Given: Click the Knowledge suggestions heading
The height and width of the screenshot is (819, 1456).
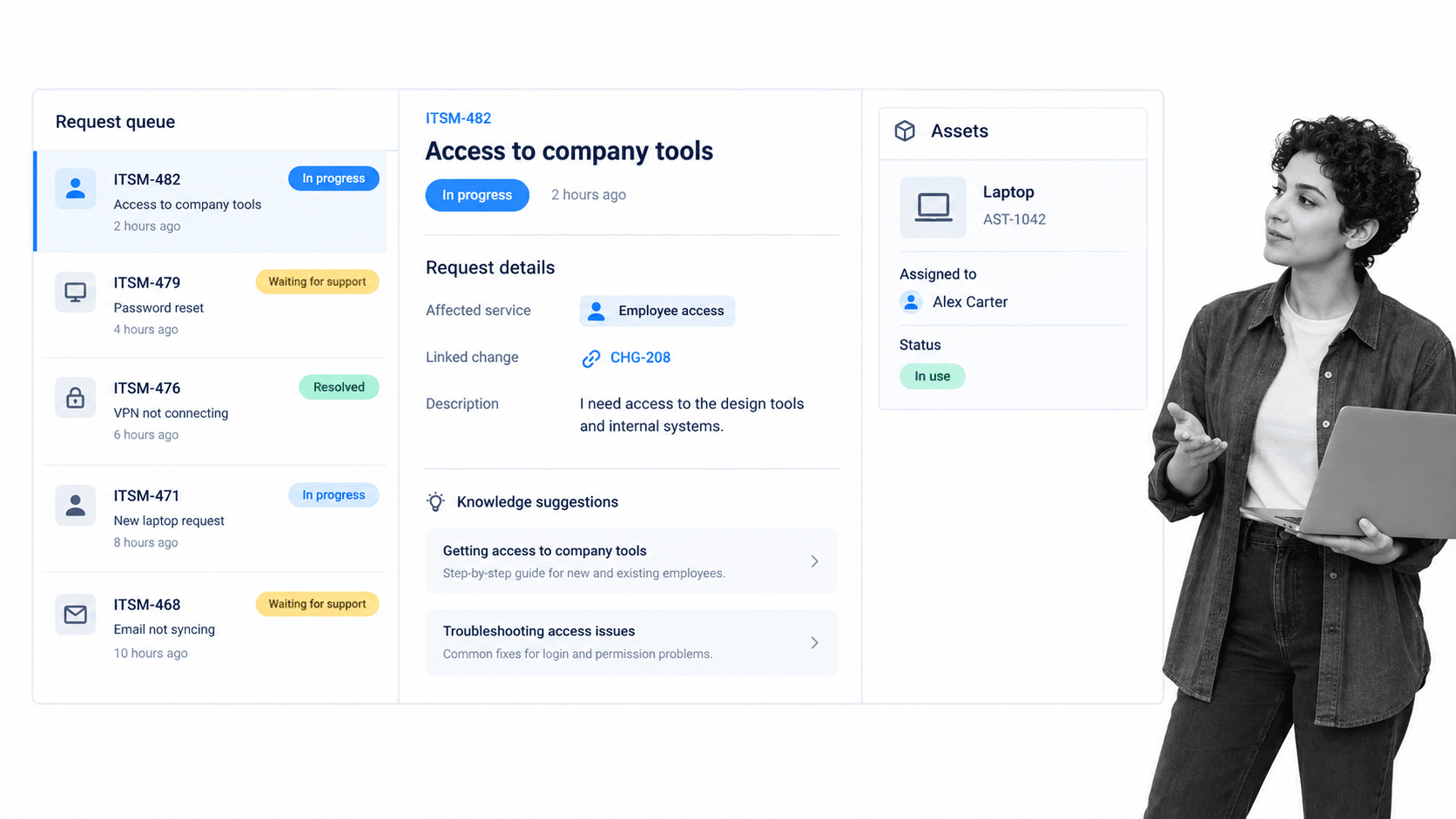Looking at the screenshot, I should pos(537,502).
